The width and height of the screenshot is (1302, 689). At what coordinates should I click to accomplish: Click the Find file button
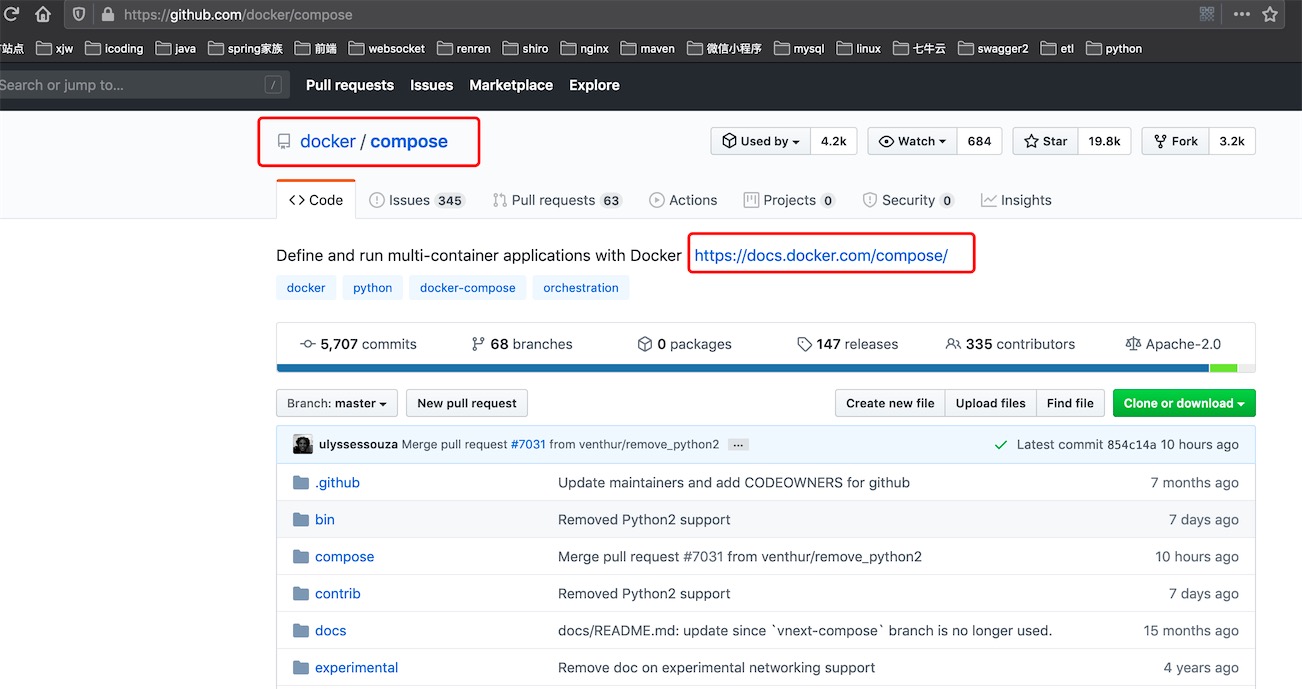[1070, 403]
